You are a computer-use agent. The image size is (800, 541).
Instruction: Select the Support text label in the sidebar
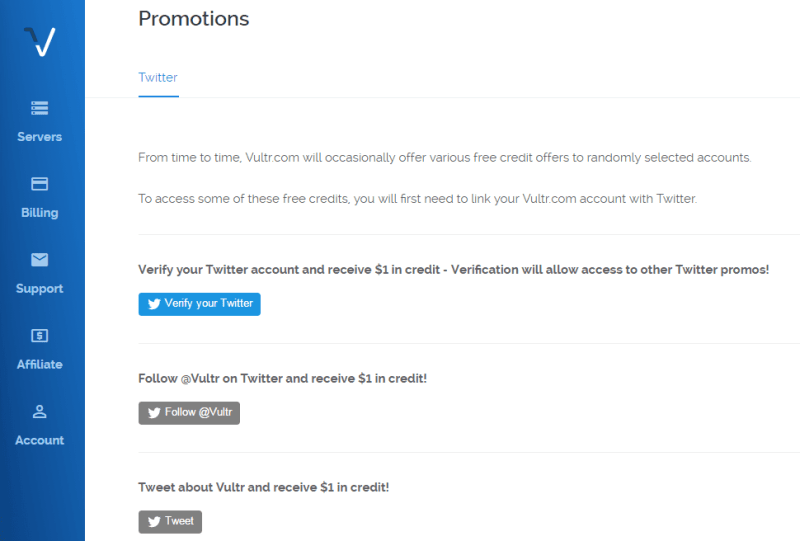[40, 289]
